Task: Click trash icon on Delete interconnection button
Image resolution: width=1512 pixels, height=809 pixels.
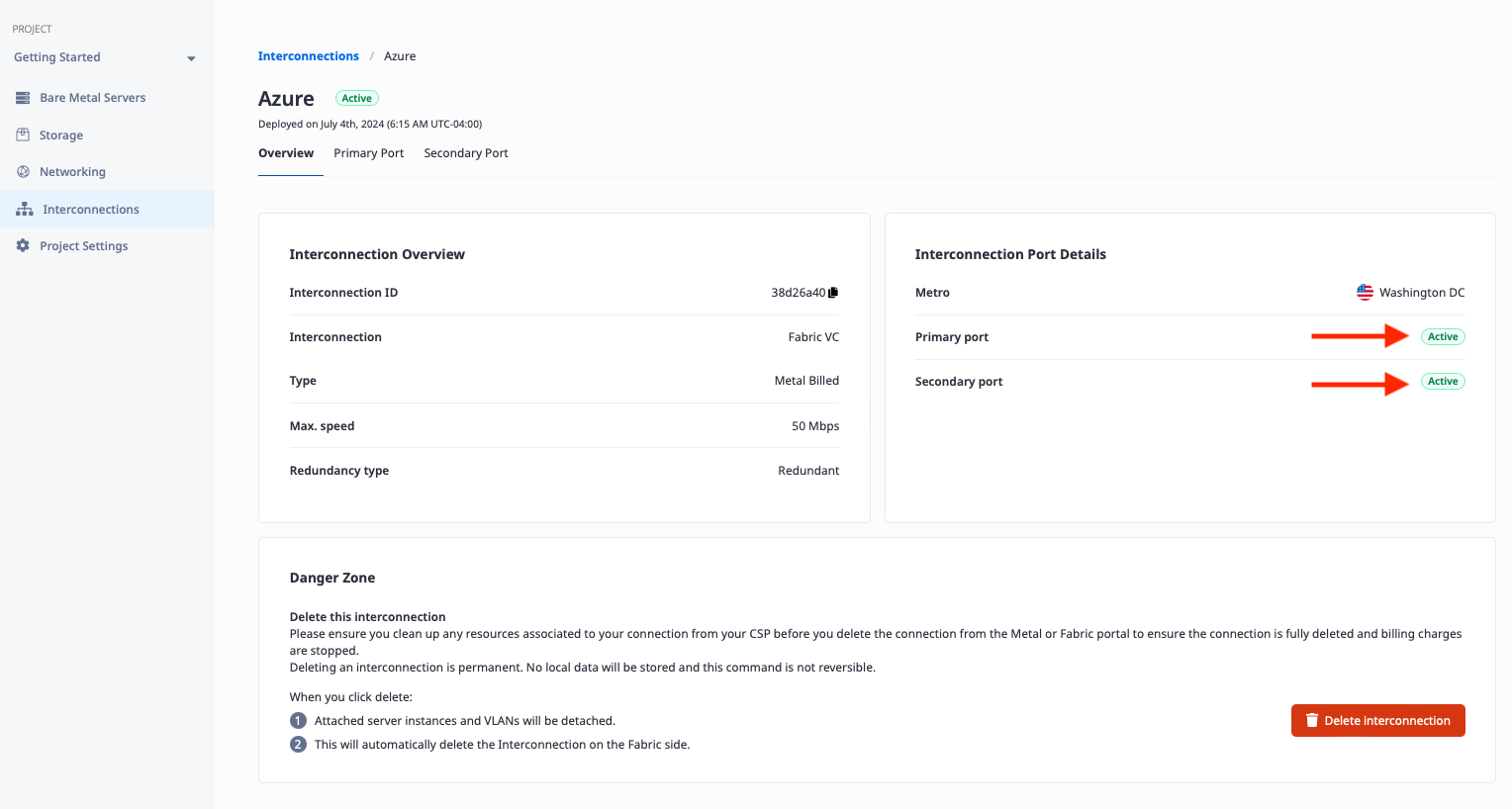Action: tap(1312, 721)
